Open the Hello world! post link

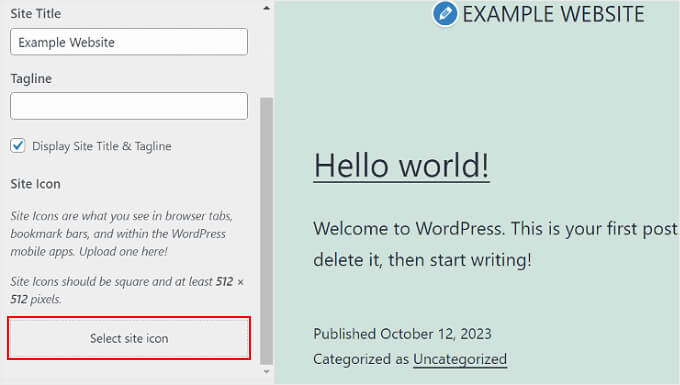click(x=402, y=166)
